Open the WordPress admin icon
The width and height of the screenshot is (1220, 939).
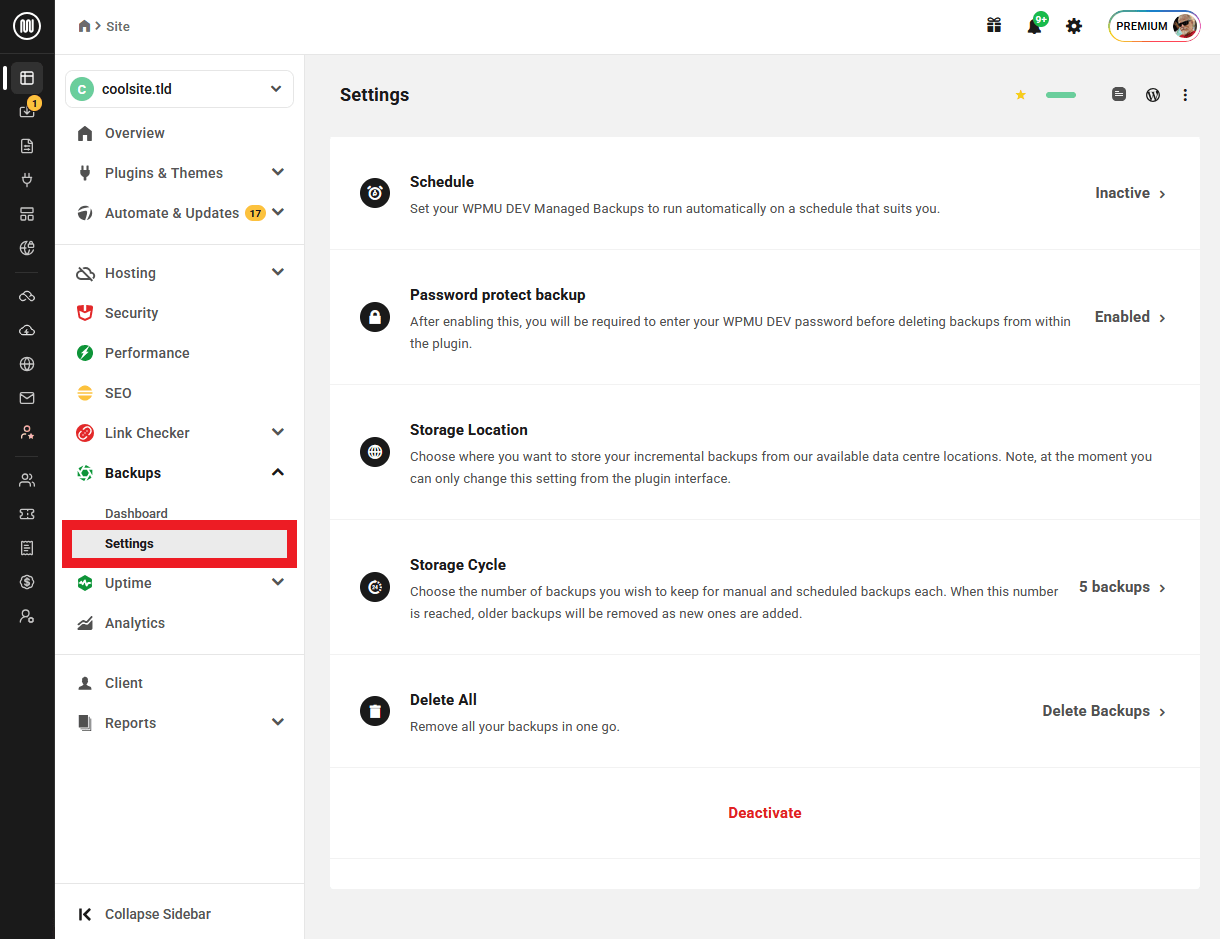[1153, 95]
